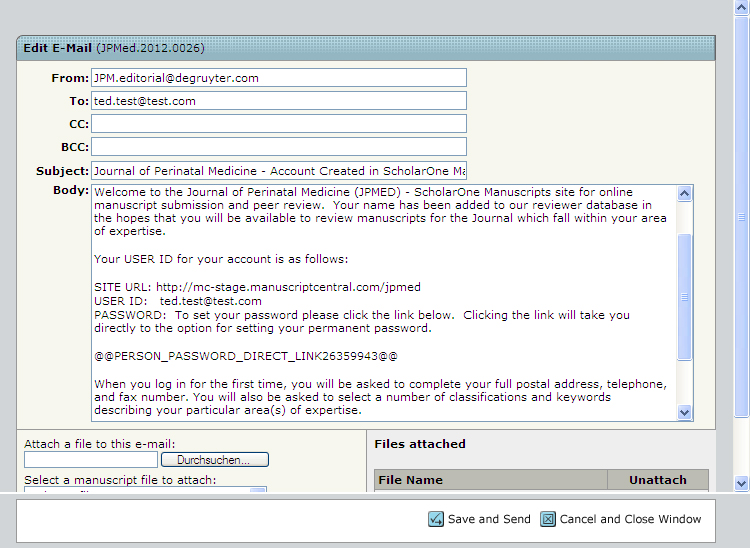Click the Save and Send checkmark icon
The height and width of the screenshot is (548, 750).
pyautogui.click(x=436, y=519)
